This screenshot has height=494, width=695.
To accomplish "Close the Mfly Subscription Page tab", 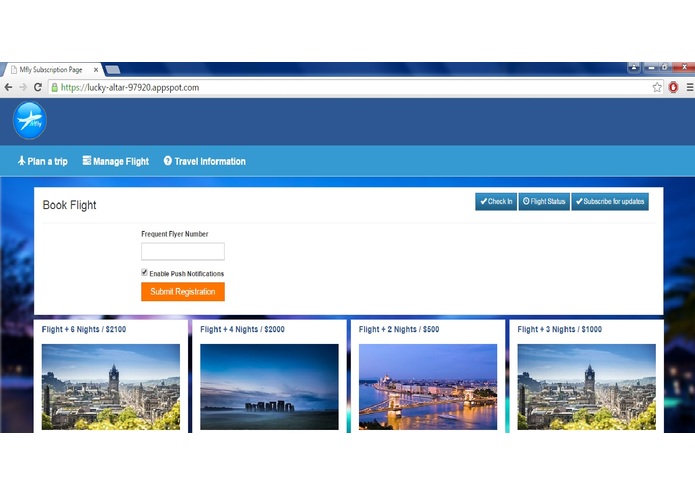I will [x=96, y=70].
